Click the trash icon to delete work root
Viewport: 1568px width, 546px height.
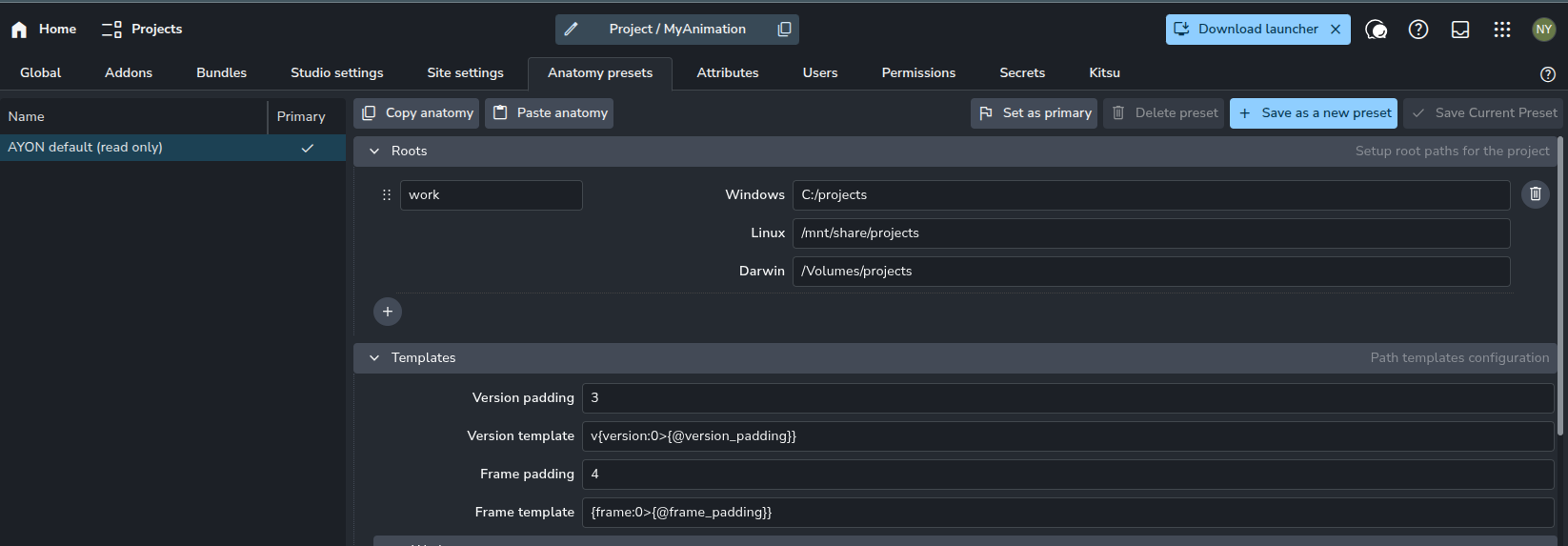tap(1535, 194)
